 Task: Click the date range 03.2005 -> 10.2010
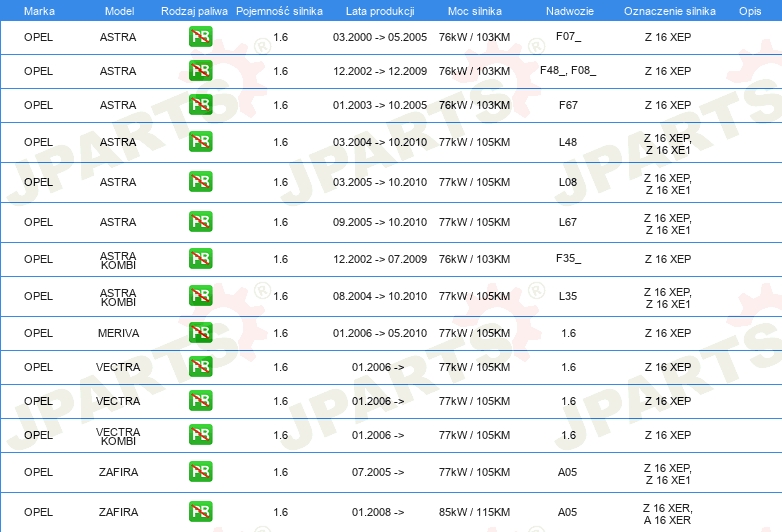click(380, 182)
